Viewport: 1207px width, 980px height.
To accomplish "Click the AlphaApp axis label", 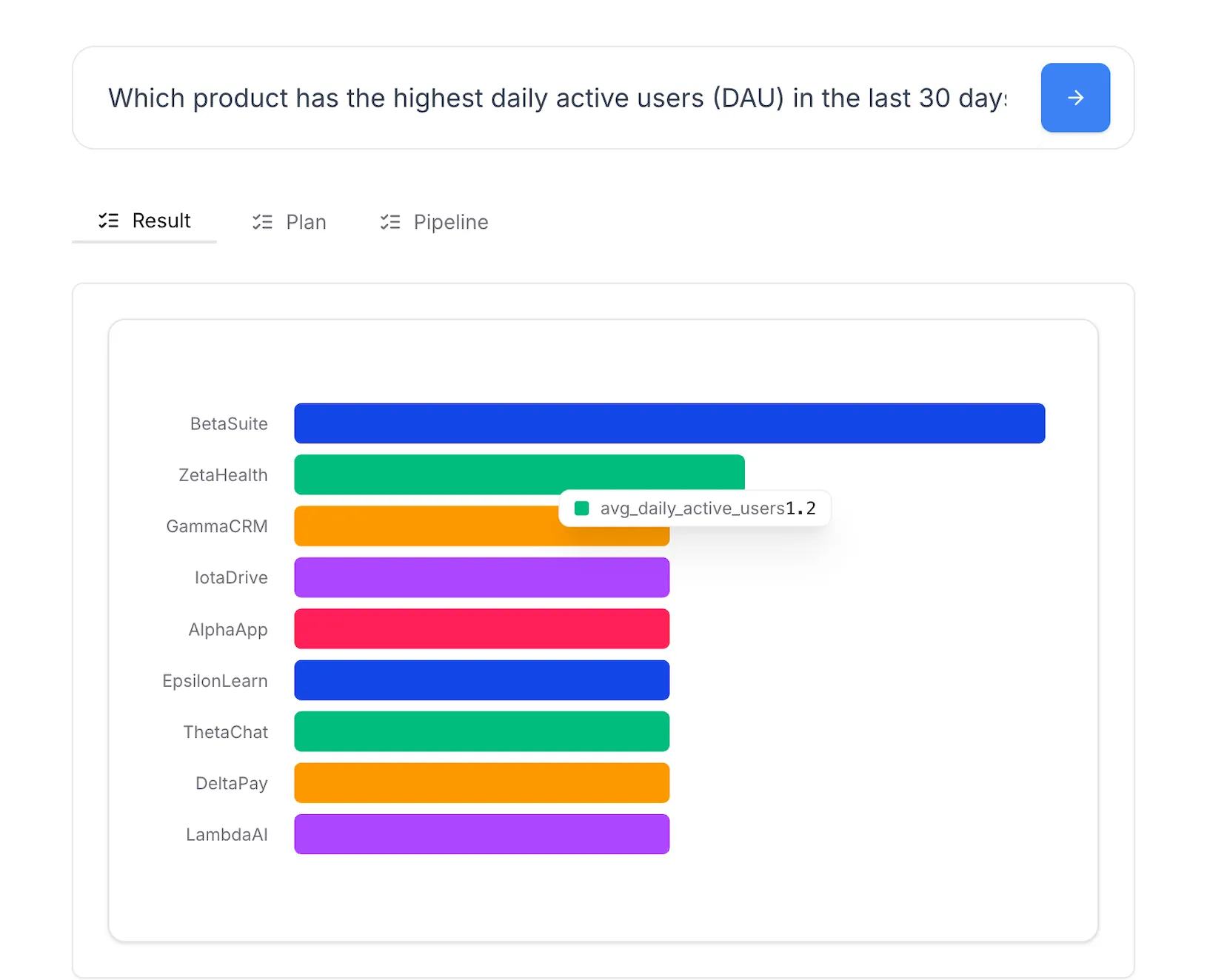I will [x=227, y=629].
